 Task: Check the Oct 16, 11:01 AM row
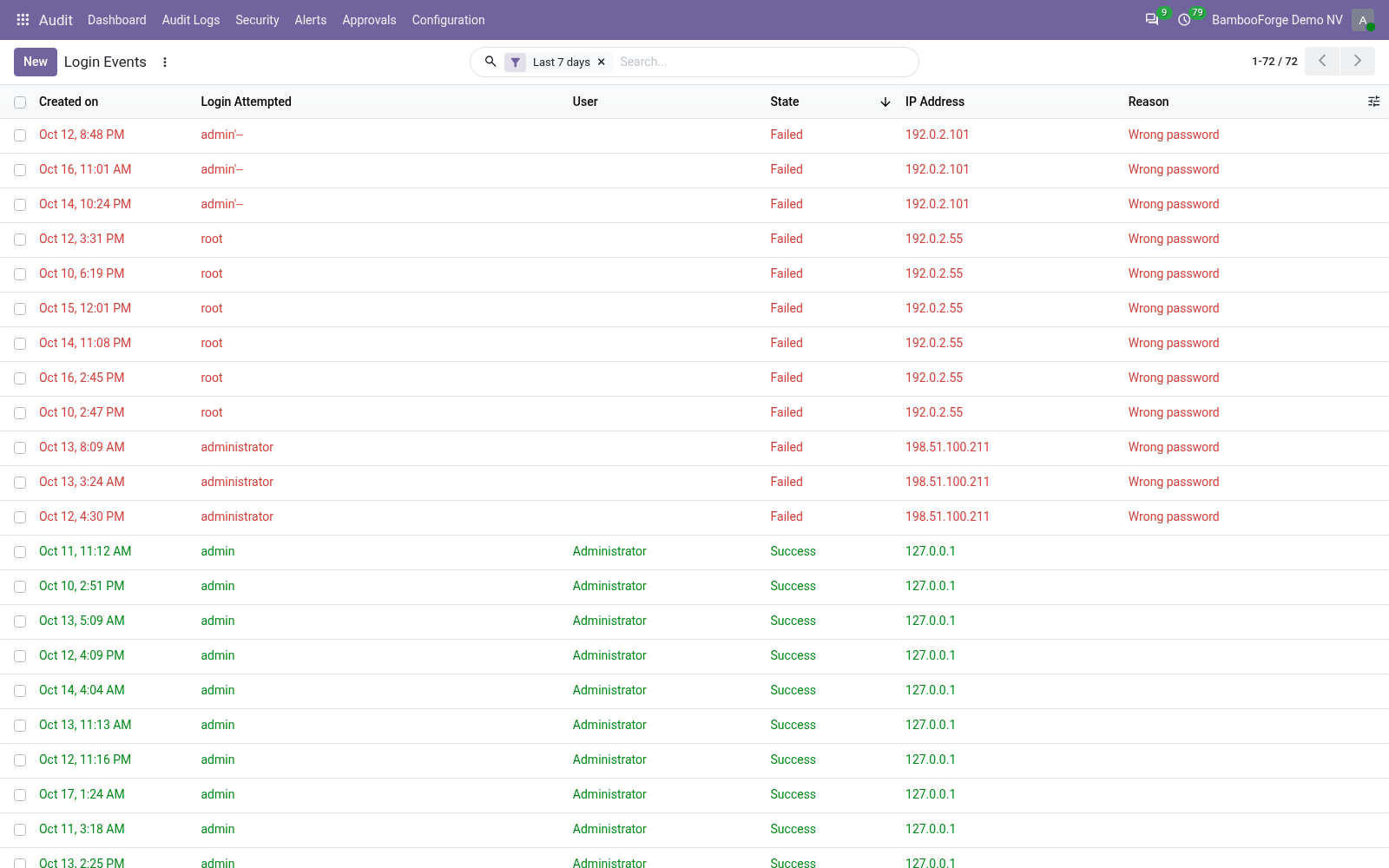[x=20, y=170]
